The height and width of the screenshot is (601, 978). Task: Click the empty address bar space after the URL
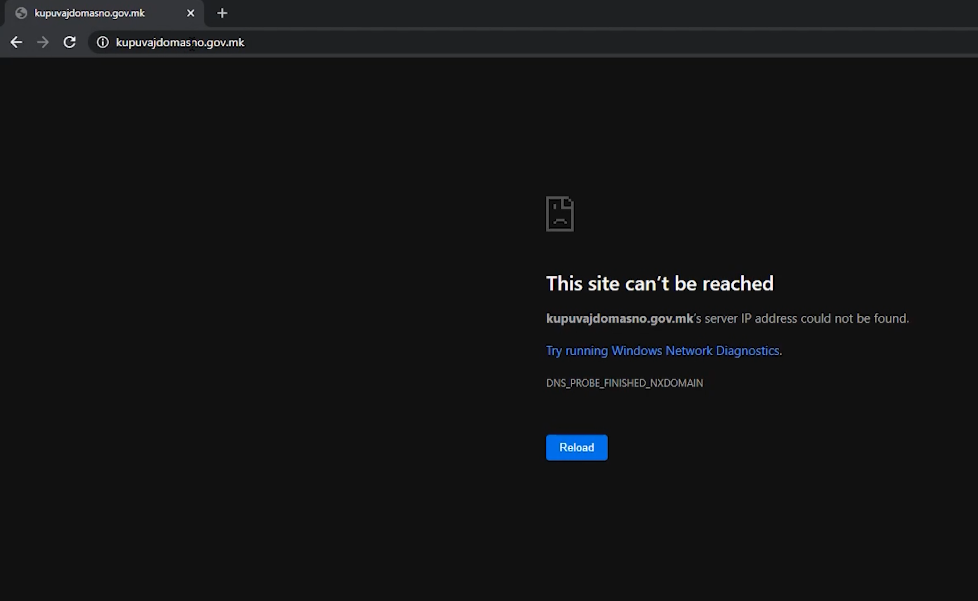click(x=600, y=42)
